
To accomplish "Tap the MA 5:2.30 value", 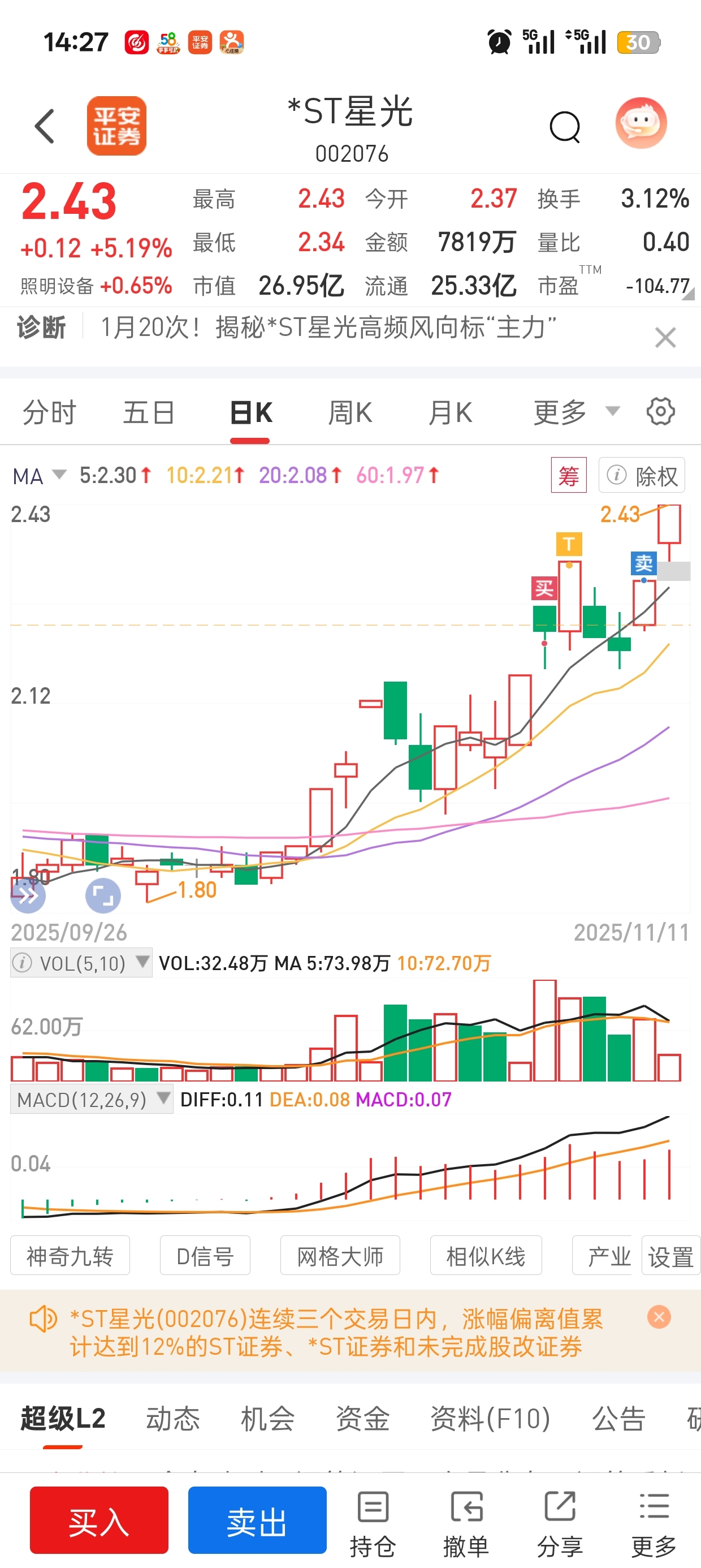I will click(x=115, y=475).
